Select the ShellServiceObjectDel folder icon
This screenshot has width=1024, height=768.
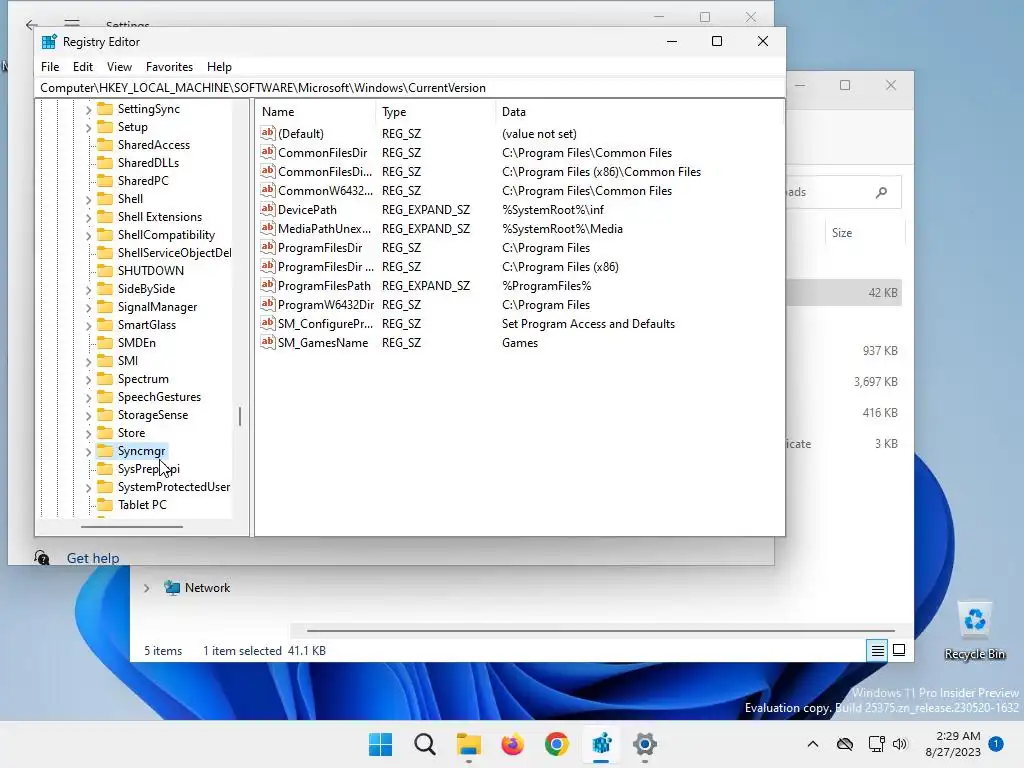point(104,253)
